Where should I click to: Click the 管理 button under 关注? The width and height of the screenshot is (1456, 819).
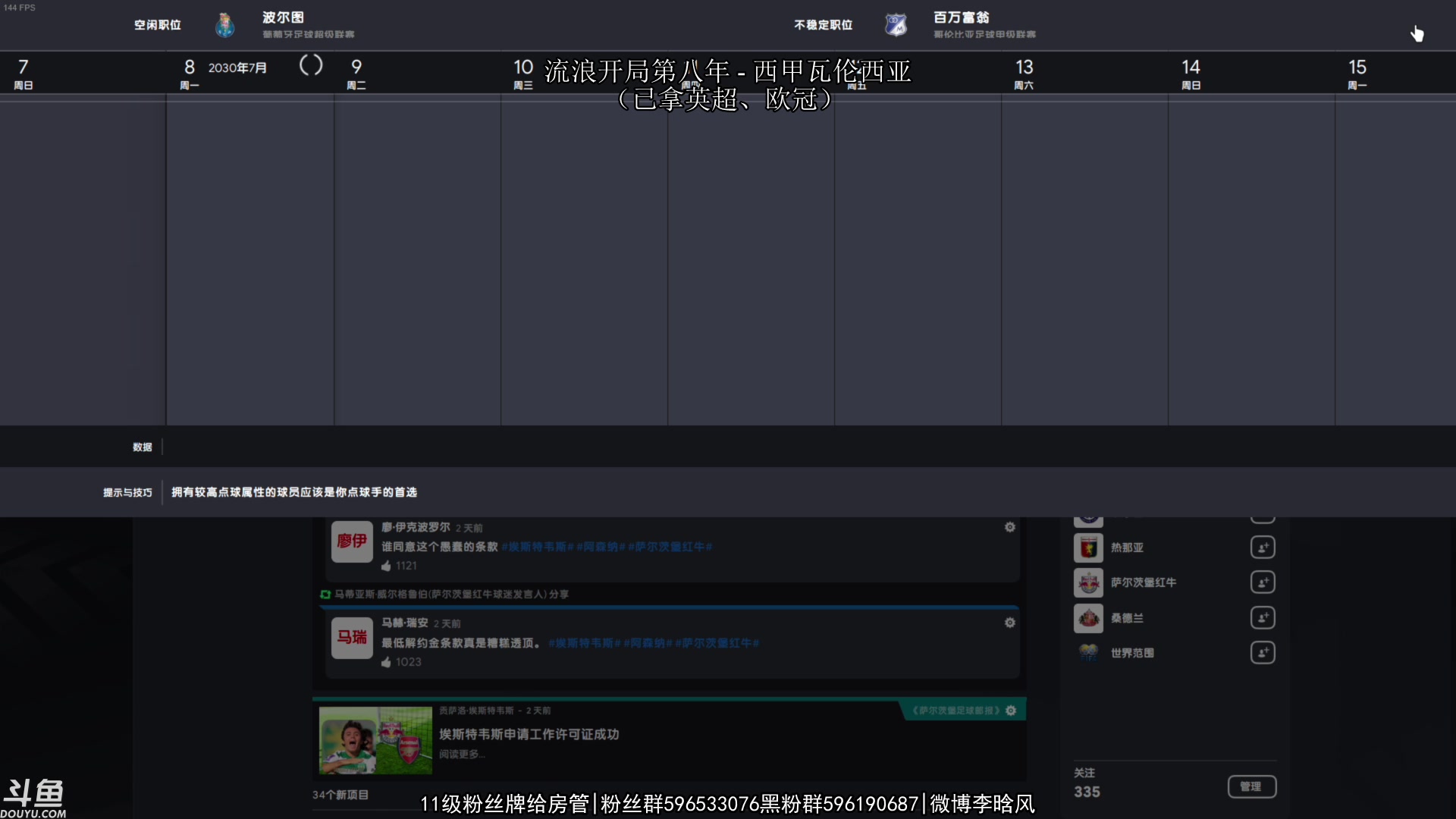1252,787
